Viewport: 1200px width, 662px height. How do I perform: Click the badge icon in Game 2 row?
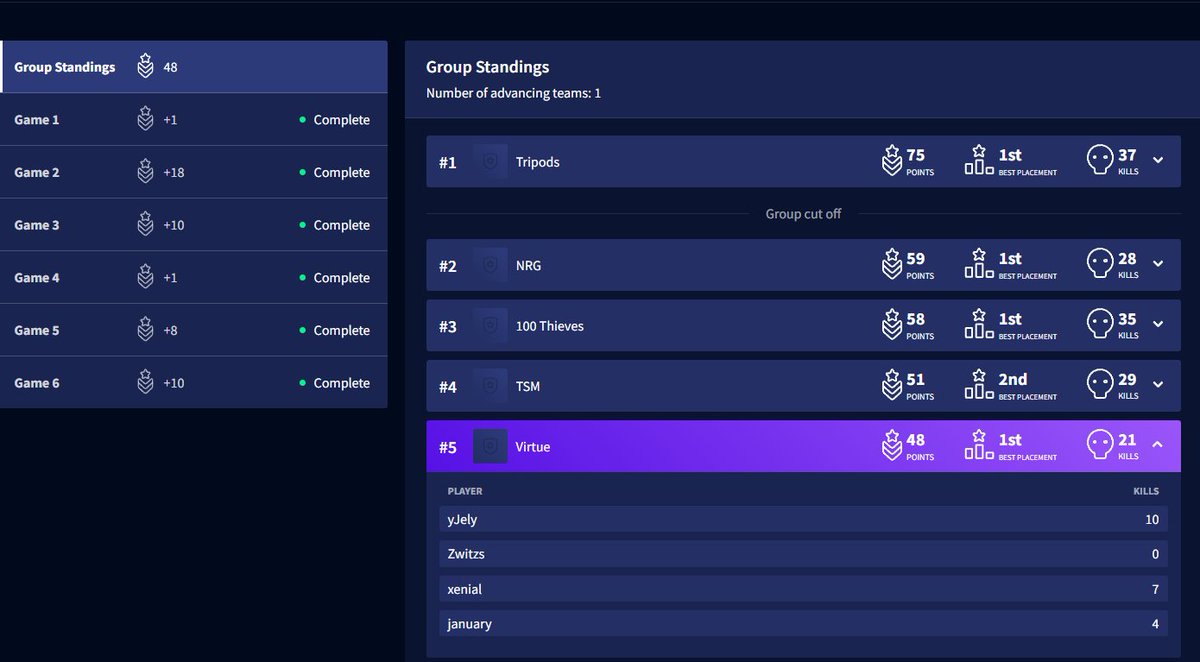146,172
